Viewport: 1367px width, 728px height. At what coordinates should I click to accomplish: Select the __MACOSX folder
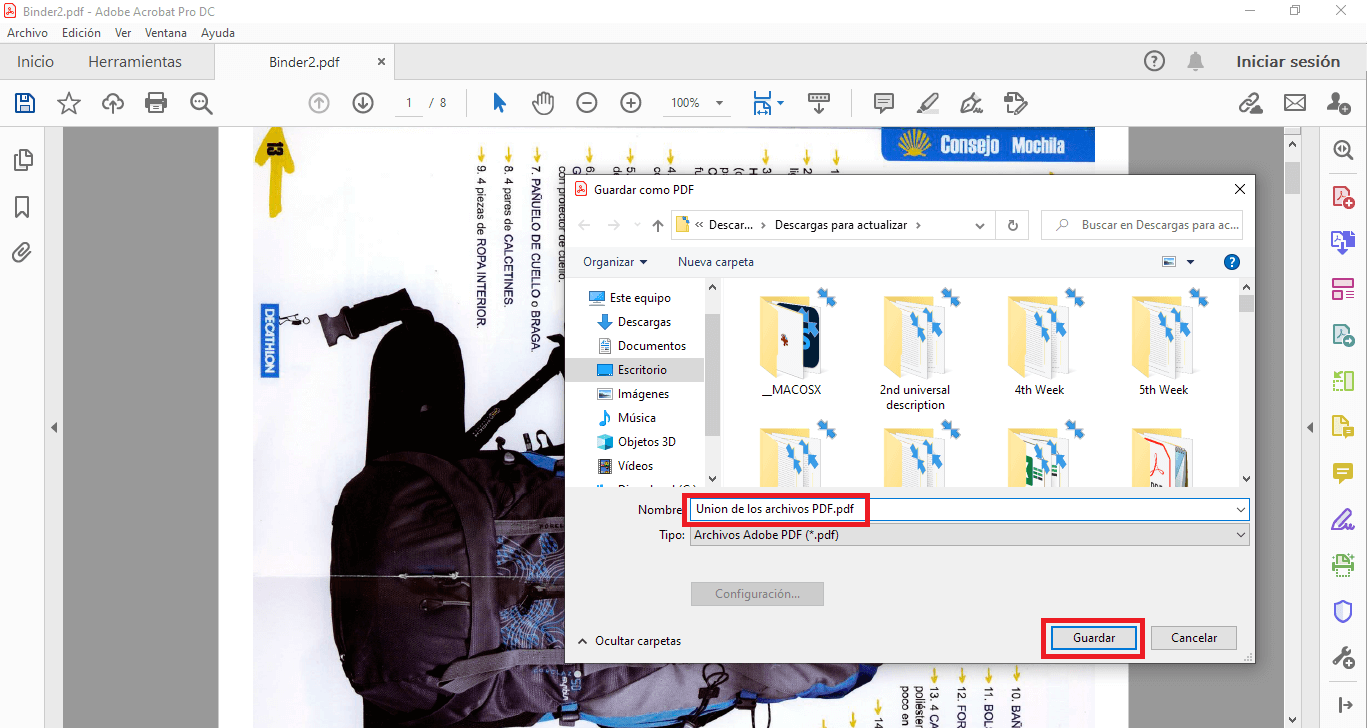tap(791, 343)
